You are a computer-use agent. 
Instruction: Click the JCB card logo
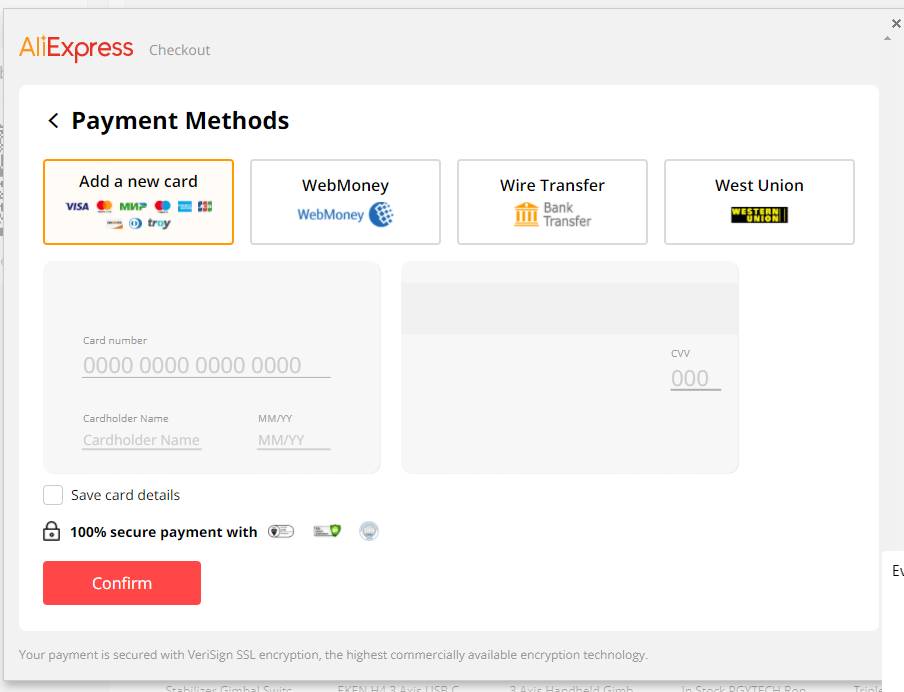(x=205, y=206)
